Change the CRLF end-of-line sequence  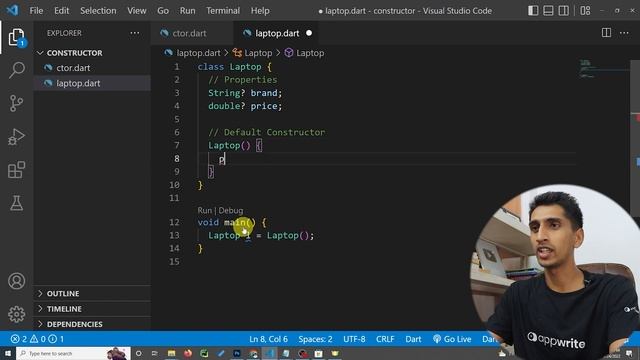[x=385, y=339]
